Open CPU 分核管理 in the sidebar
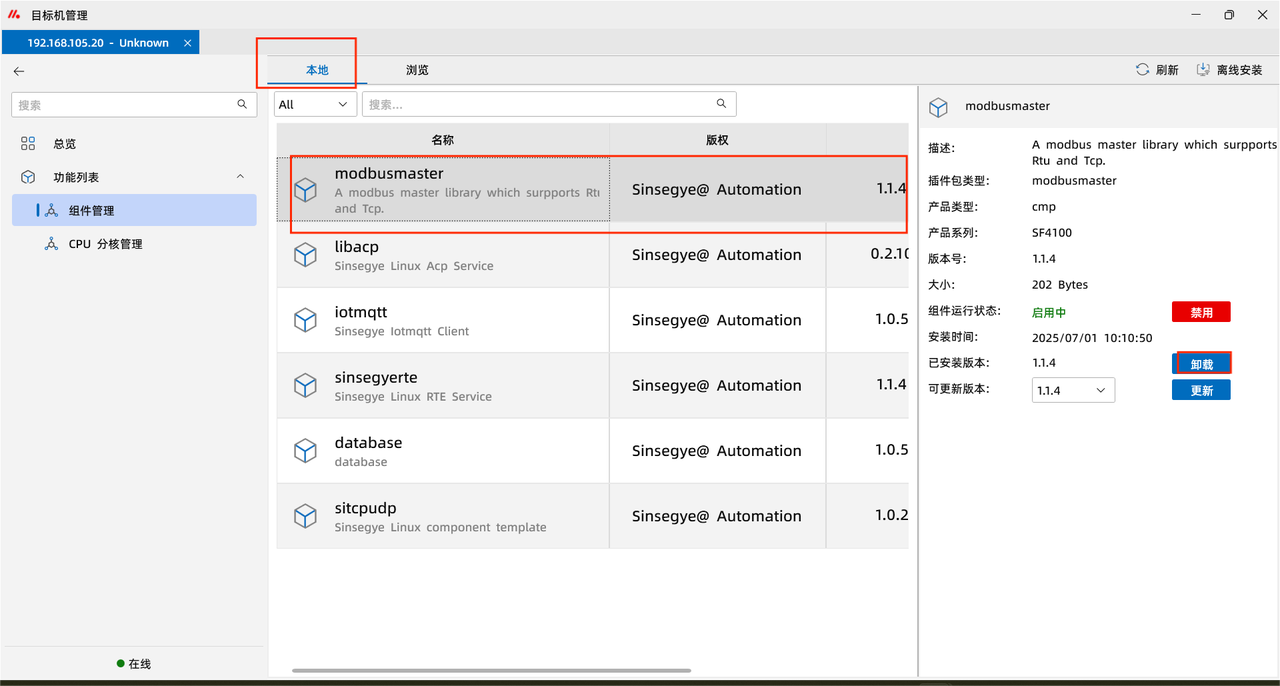Screen dimensions: 1280x686 point(105,244)
